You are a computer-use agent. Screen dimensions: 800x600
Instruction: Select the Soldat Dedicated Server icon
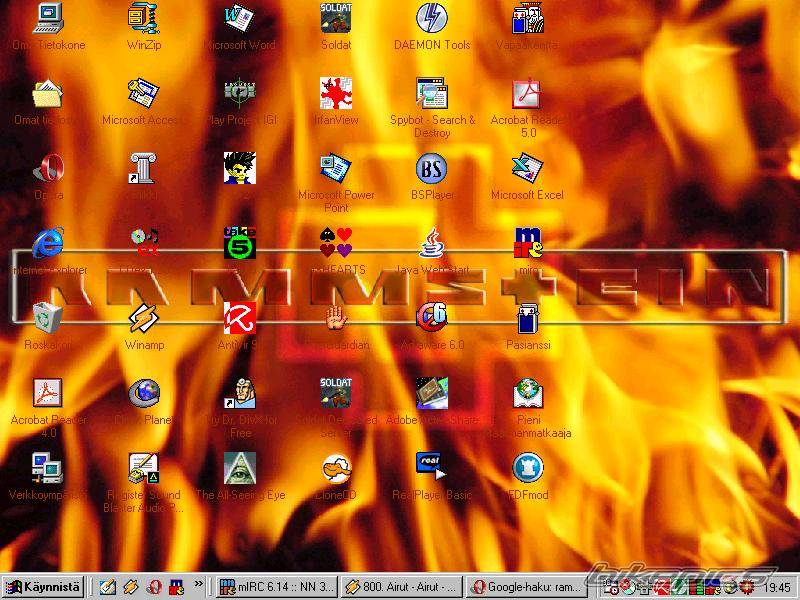pyautogui.click(x=336, y=393)
